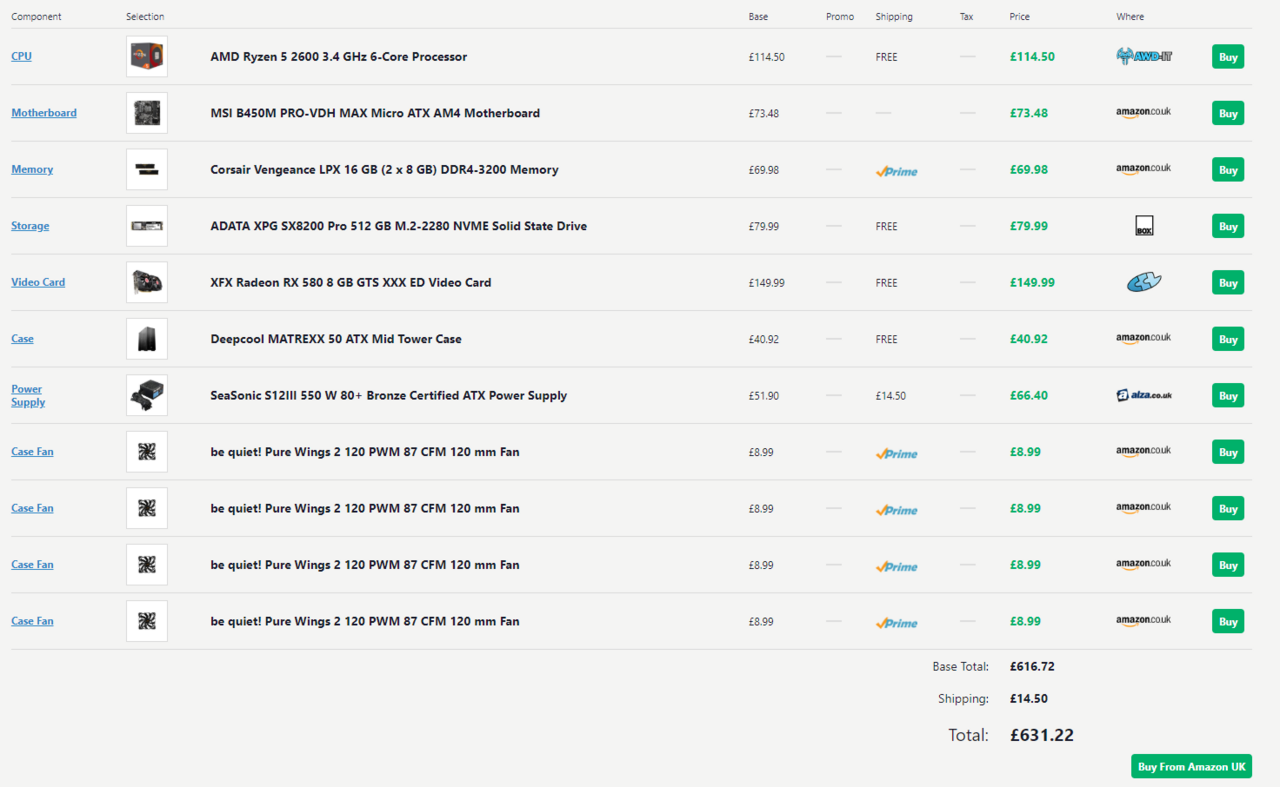The height and width of the screenshot is (787, 1280).
Task: Open Corsair Vengeance LPX 16 GB product name
Action: (x=384, y=170)
